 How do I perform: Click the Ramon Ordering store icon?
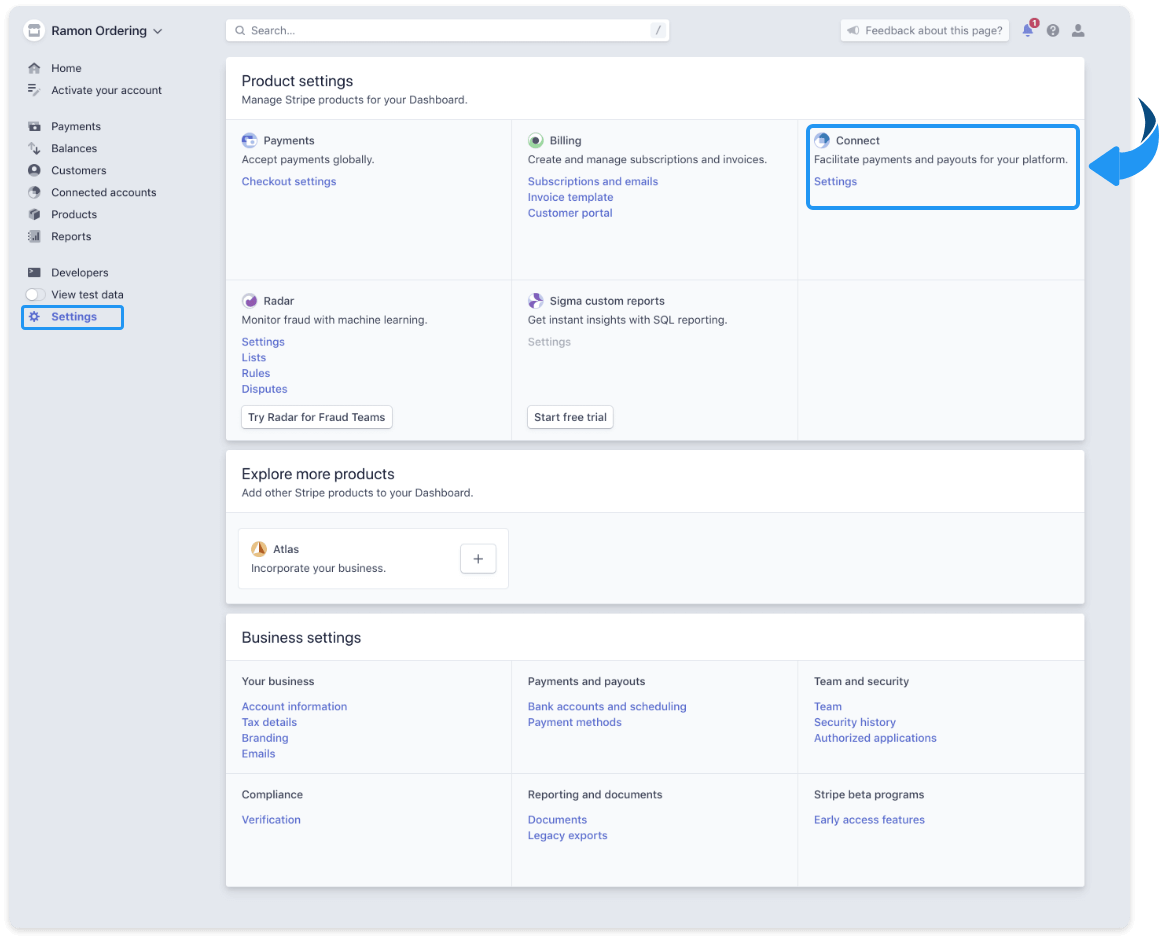pos(34,30)
